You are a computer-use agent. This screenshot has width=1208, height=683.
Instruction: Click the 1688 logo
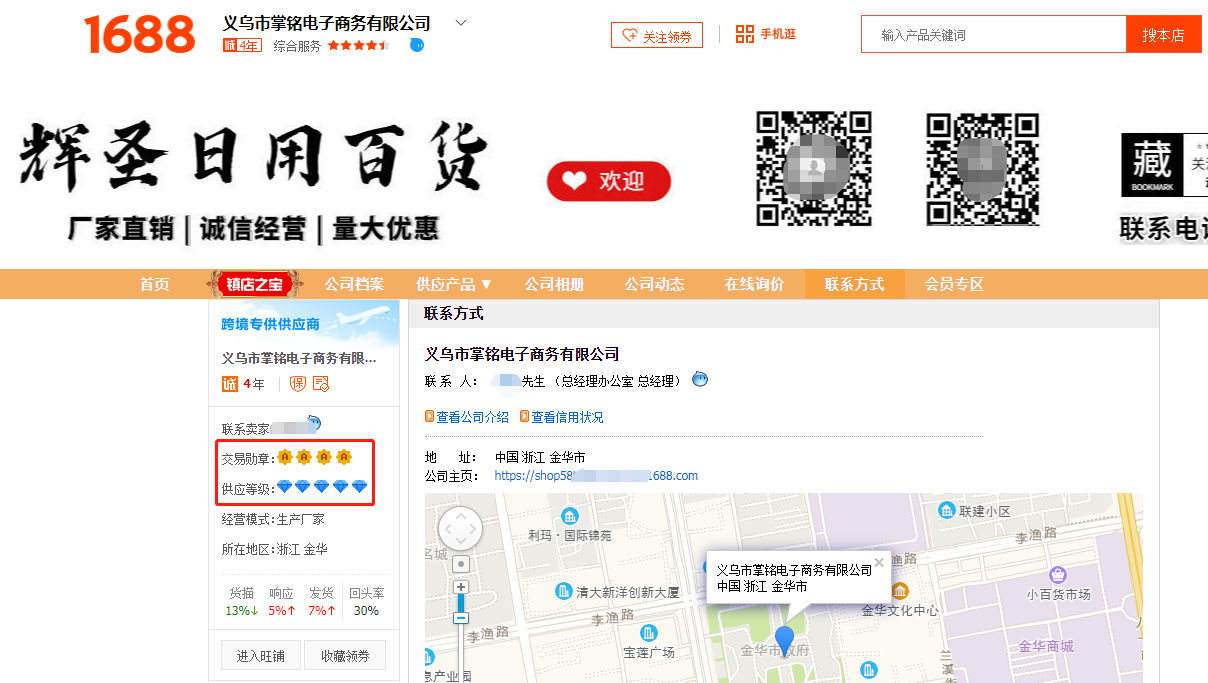coord(140,34)
